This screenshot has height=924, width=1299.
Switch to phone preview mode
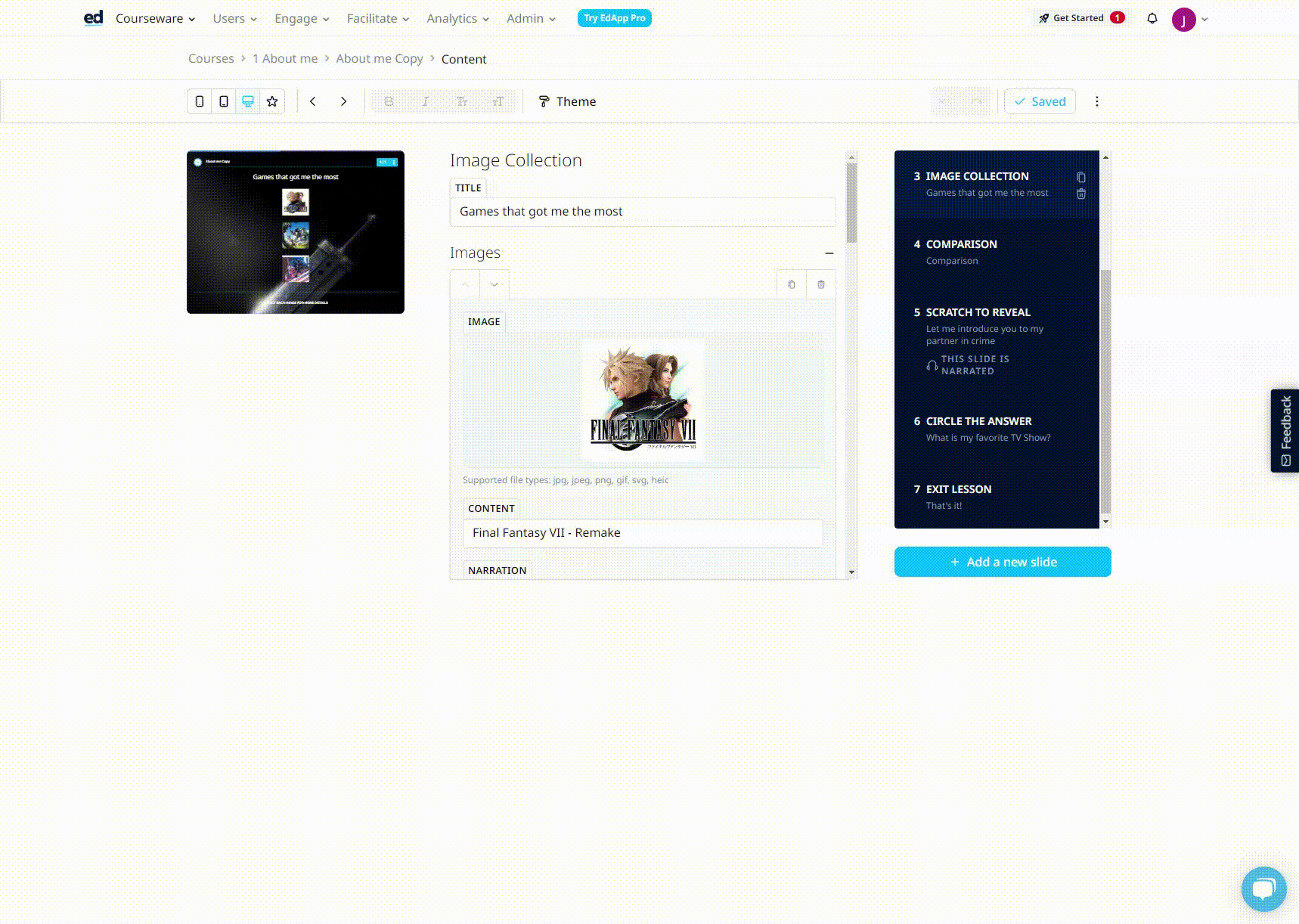point(200,101)
